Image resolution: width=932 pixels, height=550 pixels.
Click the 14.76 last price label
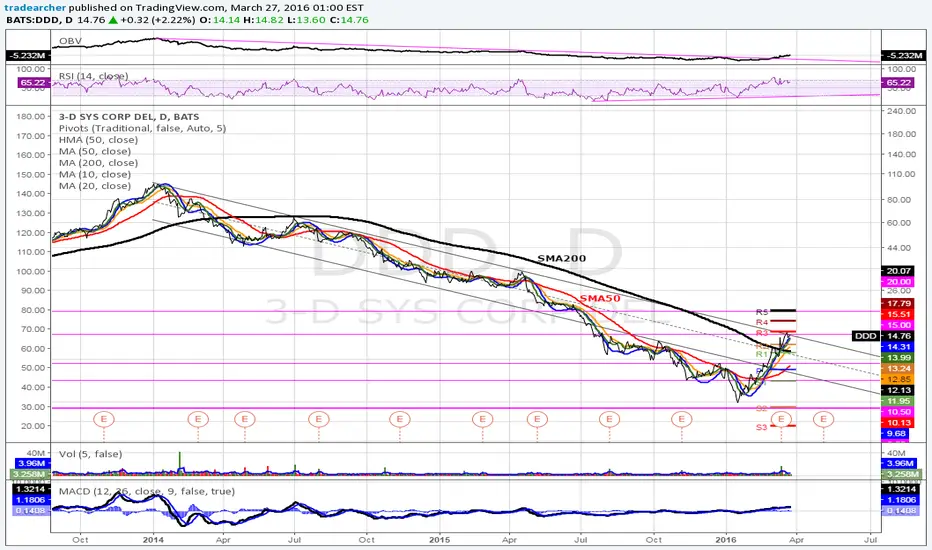coord(898,336)
